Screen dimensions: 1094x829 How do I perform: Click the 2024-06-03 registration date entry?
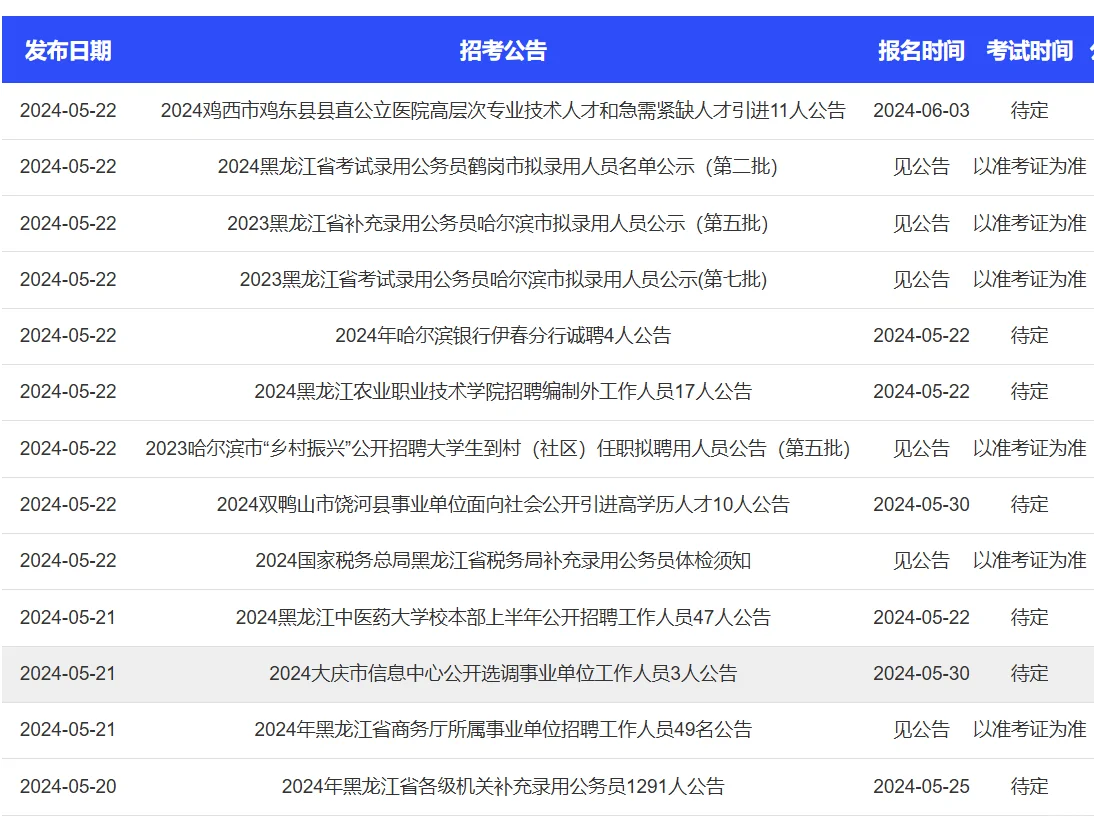pos(922,110)
